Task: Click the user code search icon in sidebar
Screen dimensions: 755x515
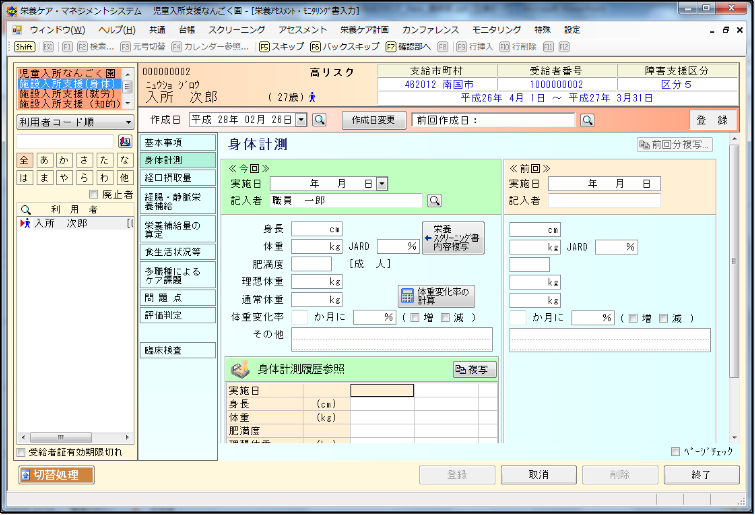Action: 125,142
